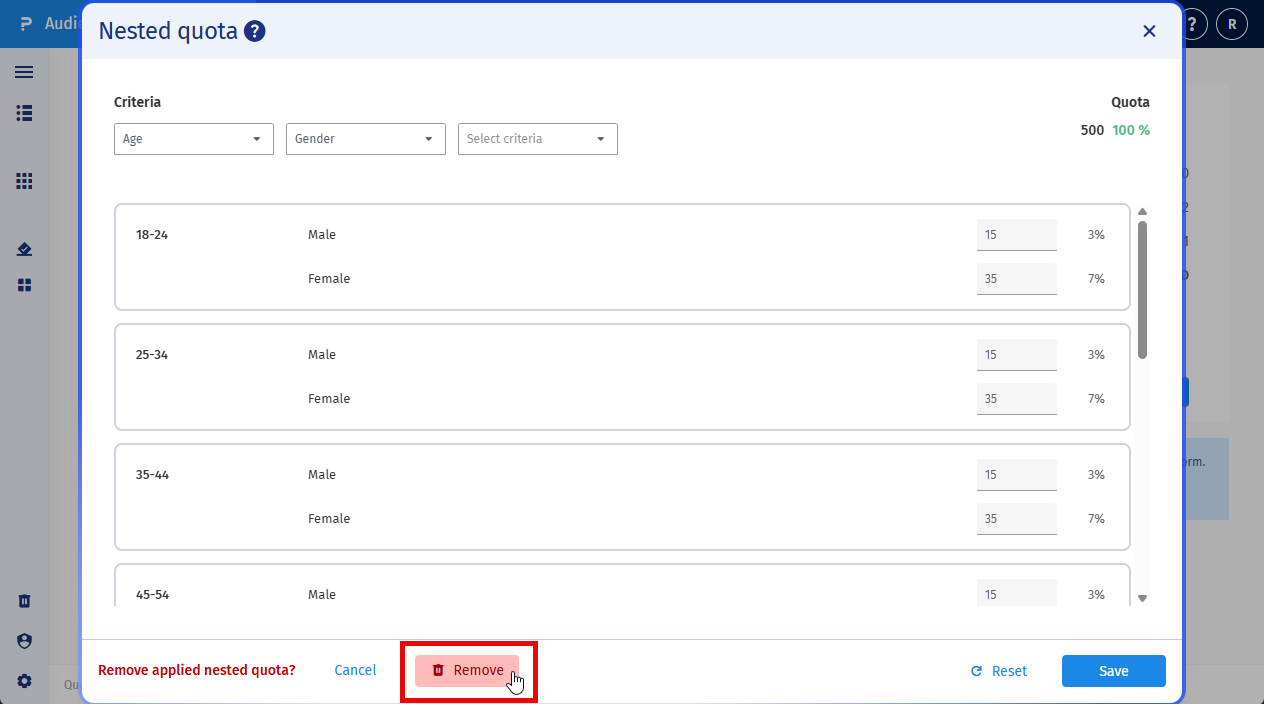This screenshot has height=704, width=1264.
Task: Reset the nested quota values
Action: point(998,670)
